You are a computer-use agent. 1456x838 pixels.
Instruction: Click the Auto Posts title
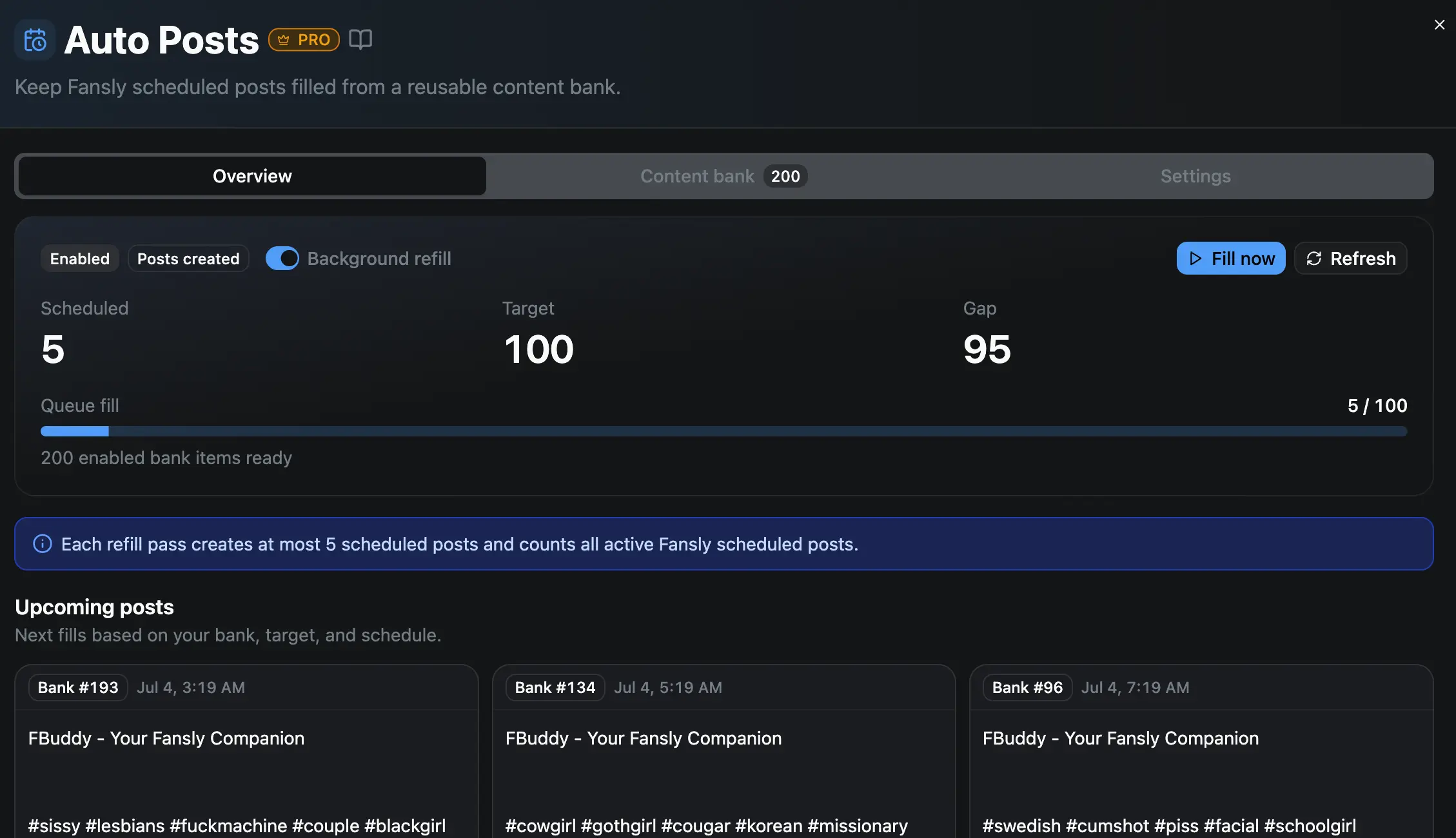[x=161, y=40]
